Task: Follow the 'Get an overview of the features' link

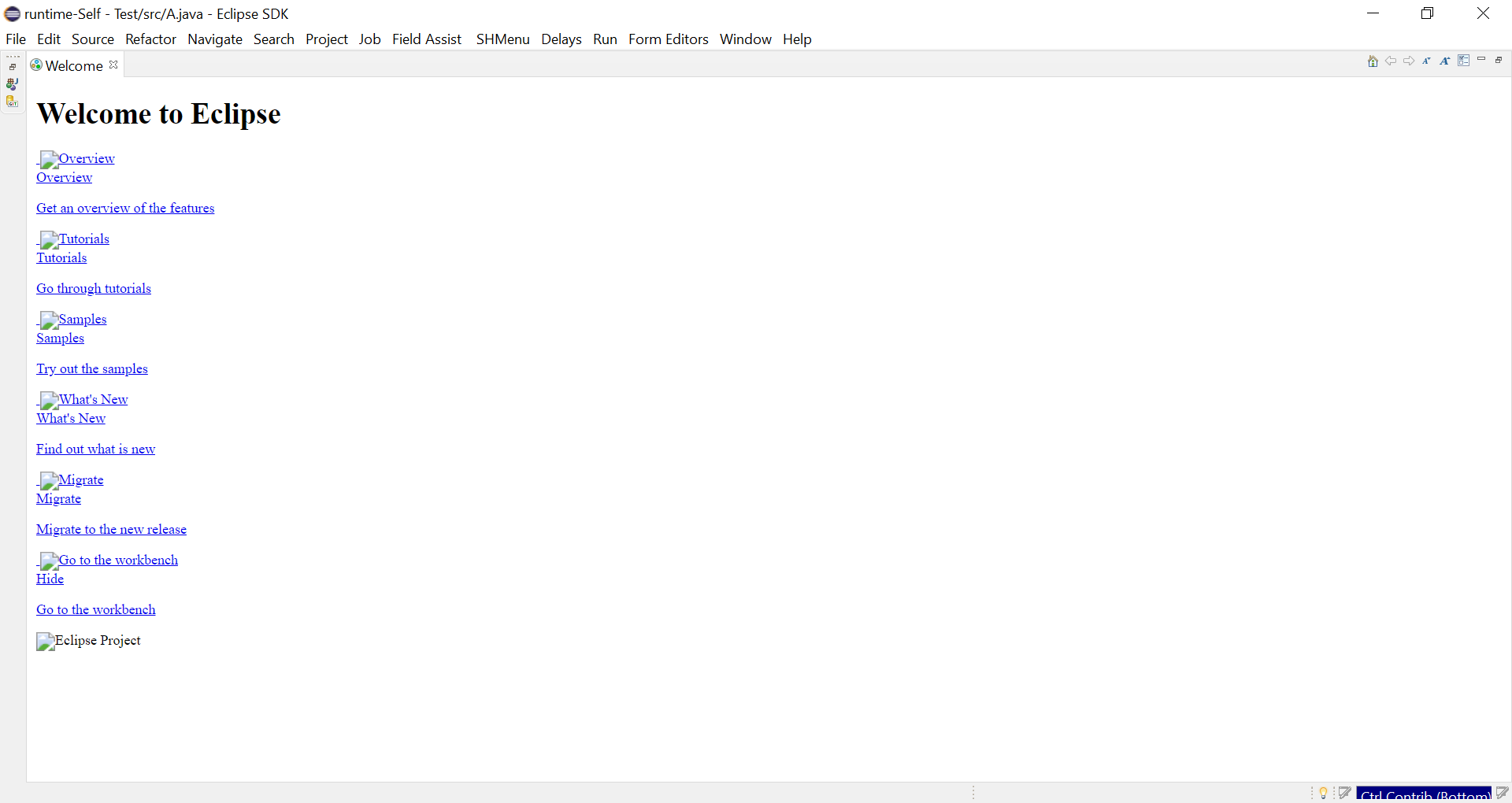Action: click(125, 208)
